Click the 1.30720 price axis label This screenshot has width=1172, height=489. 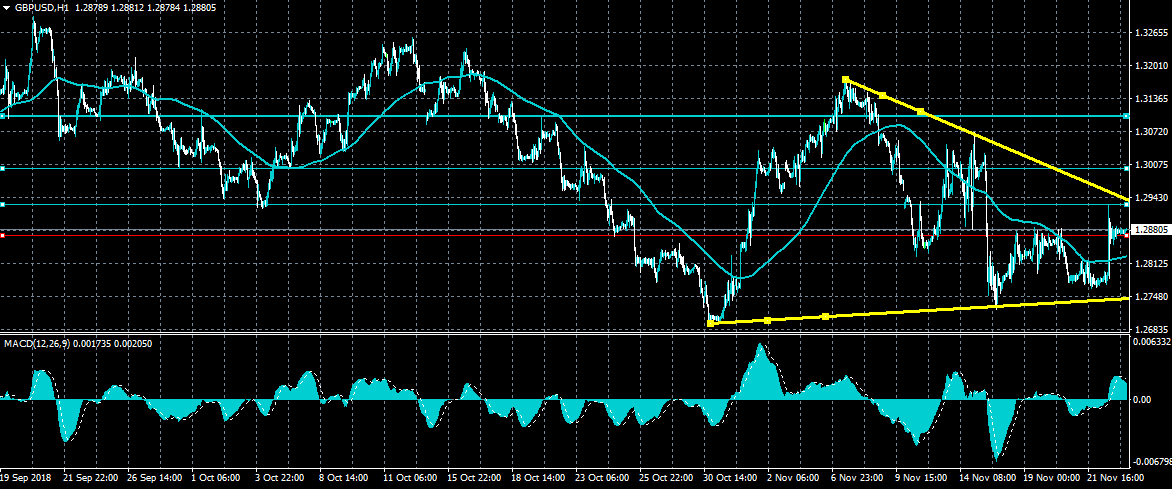(1151, 132)
